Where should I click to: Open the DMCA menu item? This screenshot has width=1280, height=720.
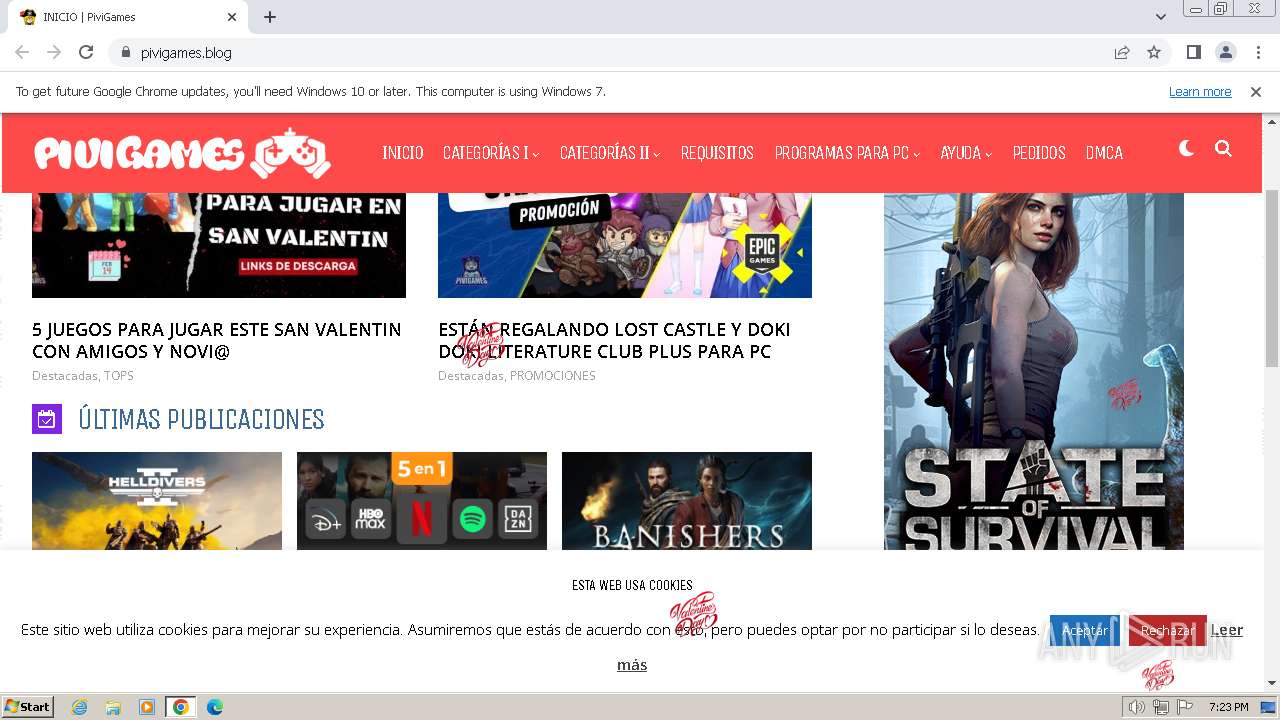click(1104, 153)
